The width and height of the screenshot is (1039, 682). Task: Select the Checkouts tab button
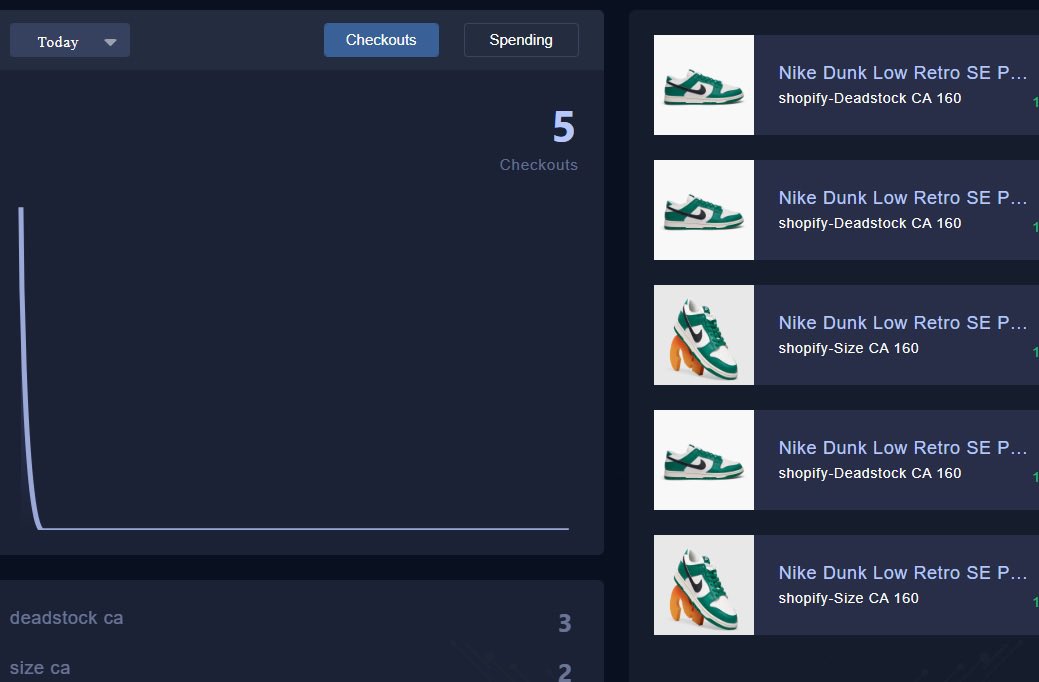pyautogui.click(x=381, y=40)
